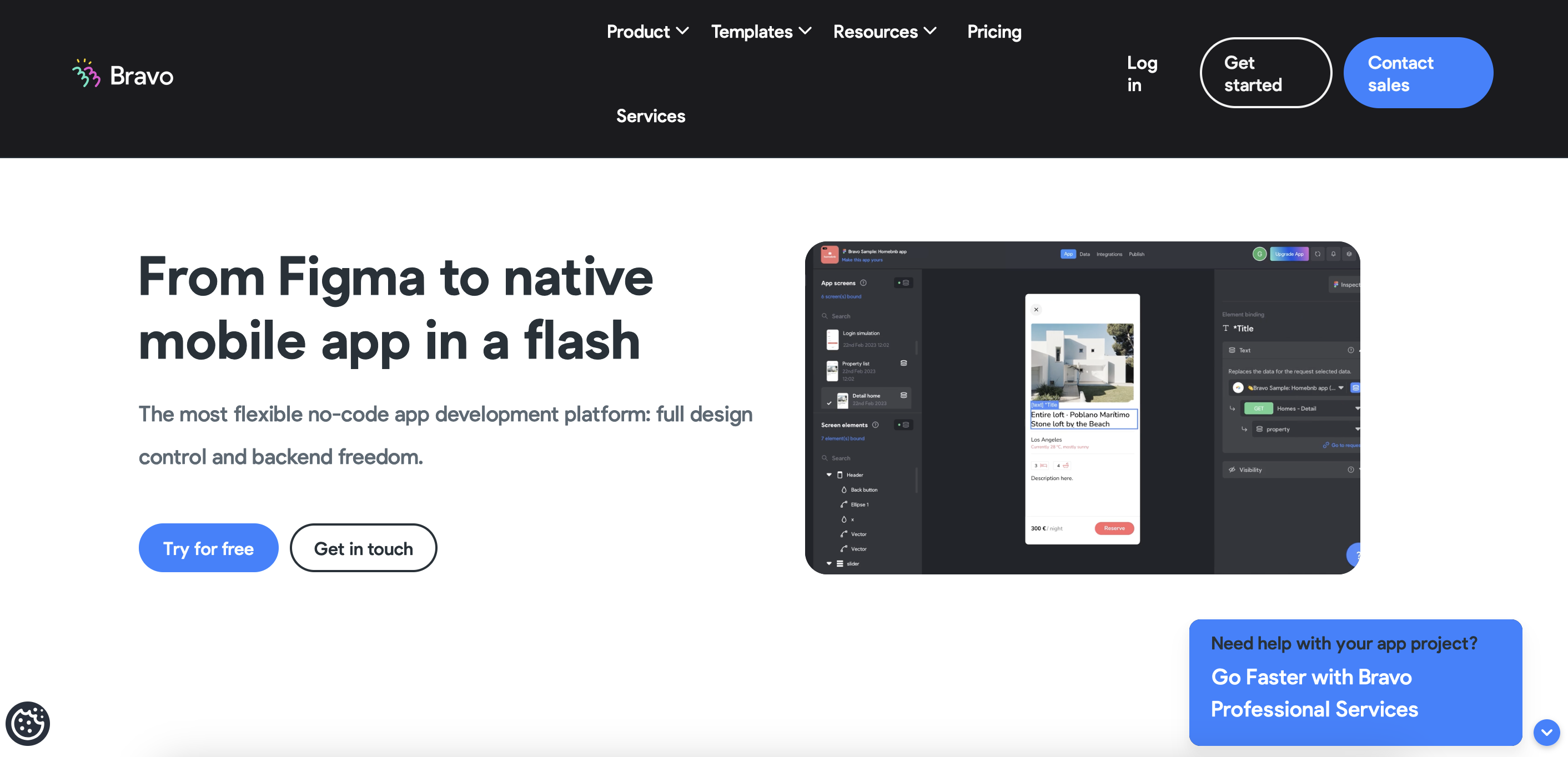Open the Bravo Sample: Homebnb app dropdown

(x=1289, y=387)
